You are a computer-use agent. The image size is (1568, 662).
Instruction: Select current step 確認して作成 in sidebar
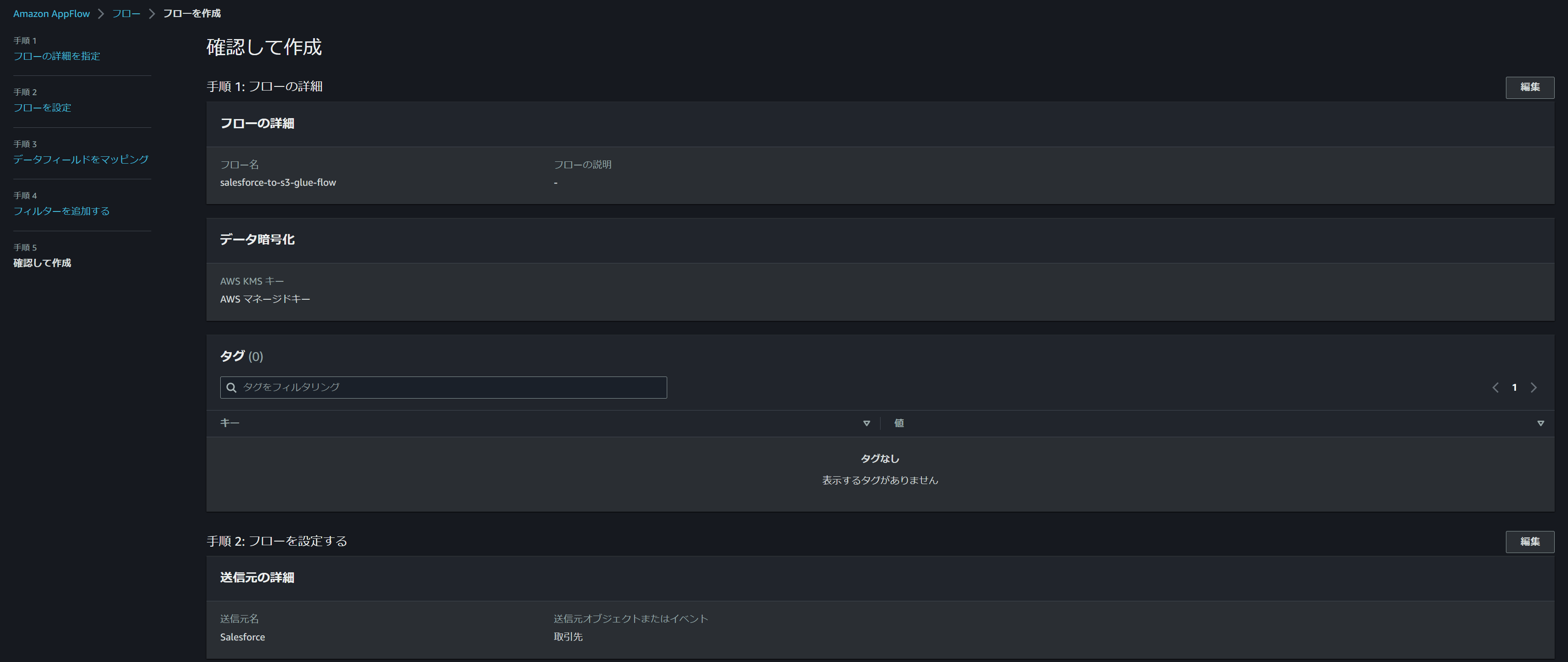tap(42, 263)
